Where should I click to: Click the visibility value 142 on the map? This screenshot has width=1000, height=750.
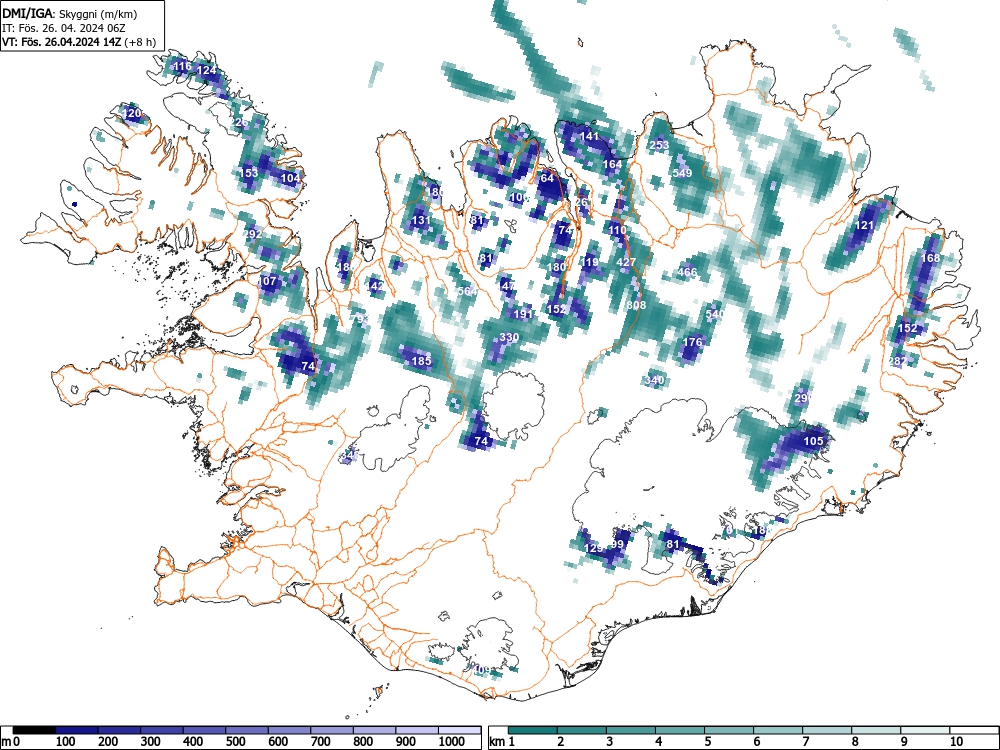click(375, 286)
